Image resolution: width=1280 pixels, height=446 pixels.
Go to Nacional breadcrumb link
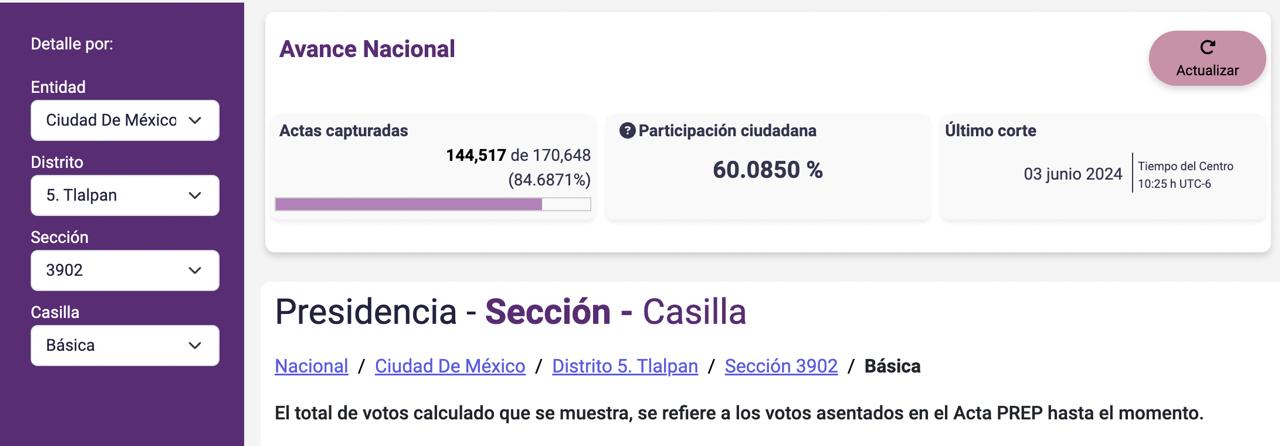pos(311,366)
